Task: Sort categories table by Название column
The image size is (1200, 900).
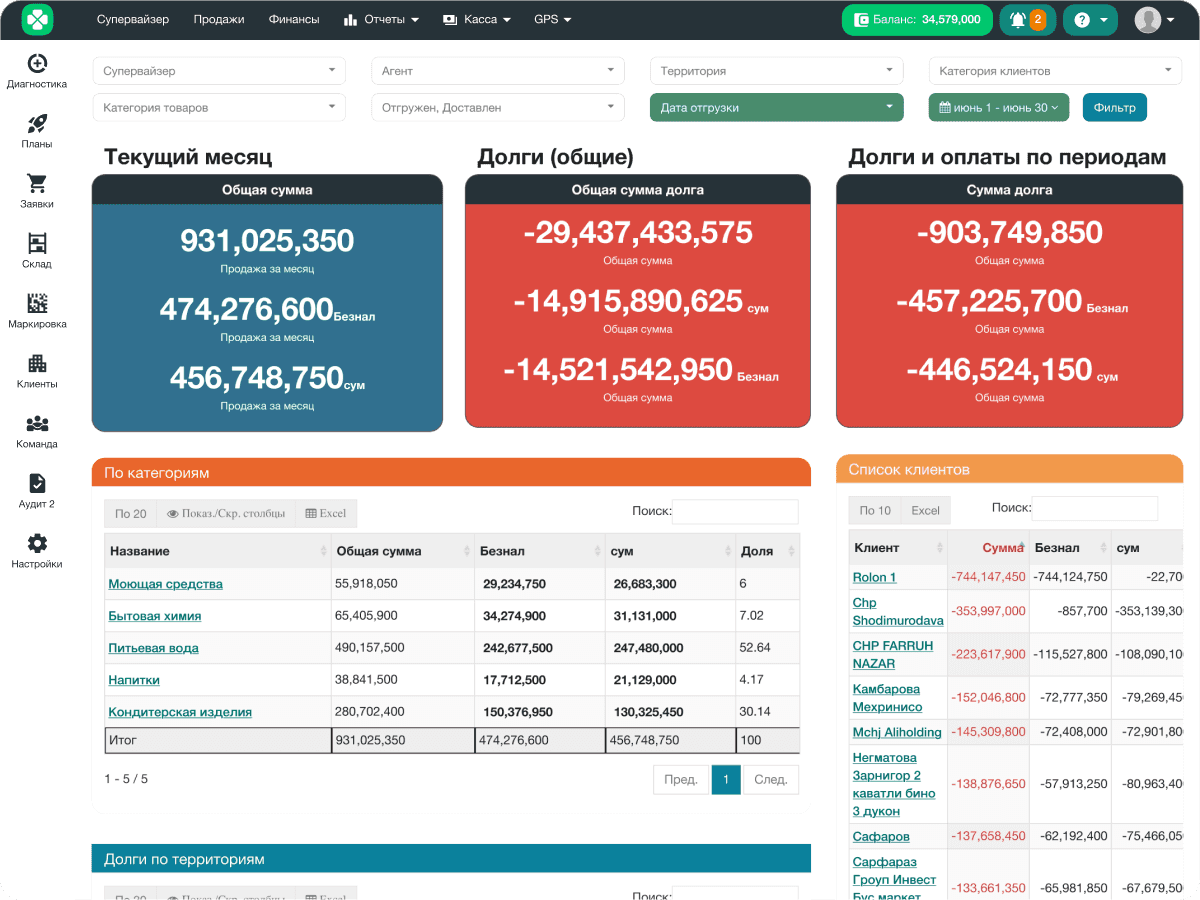Action: click(x=218, y=551)
